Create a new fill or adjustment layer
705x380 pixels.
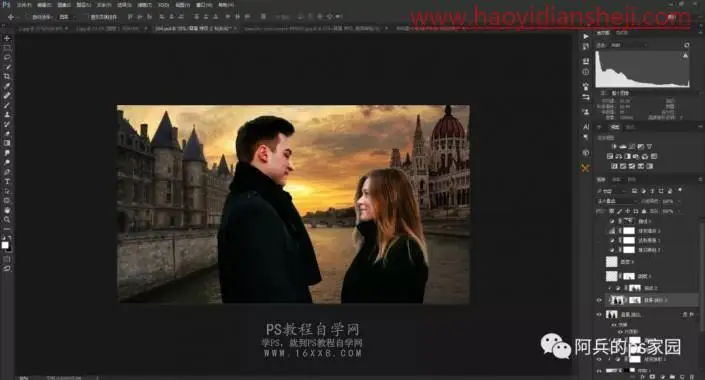tap(662, 377)
